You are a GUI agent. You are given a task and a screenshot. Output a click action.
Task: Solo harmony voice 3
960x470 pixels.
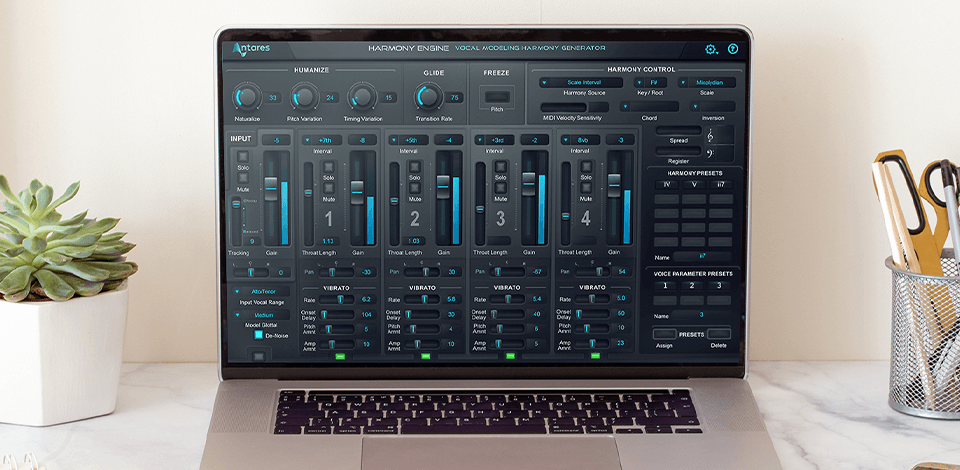500,166
